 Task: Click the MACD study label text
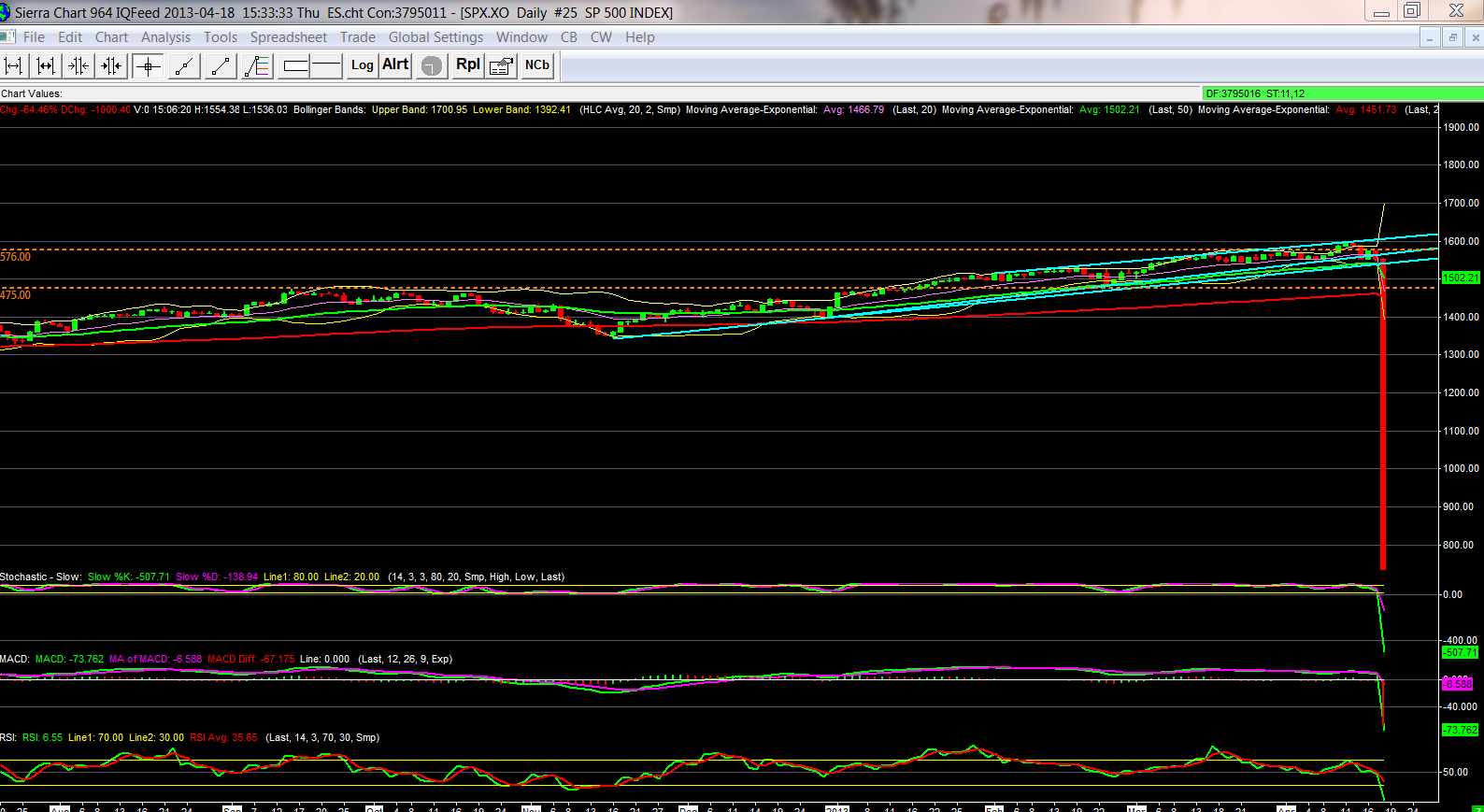15,659
